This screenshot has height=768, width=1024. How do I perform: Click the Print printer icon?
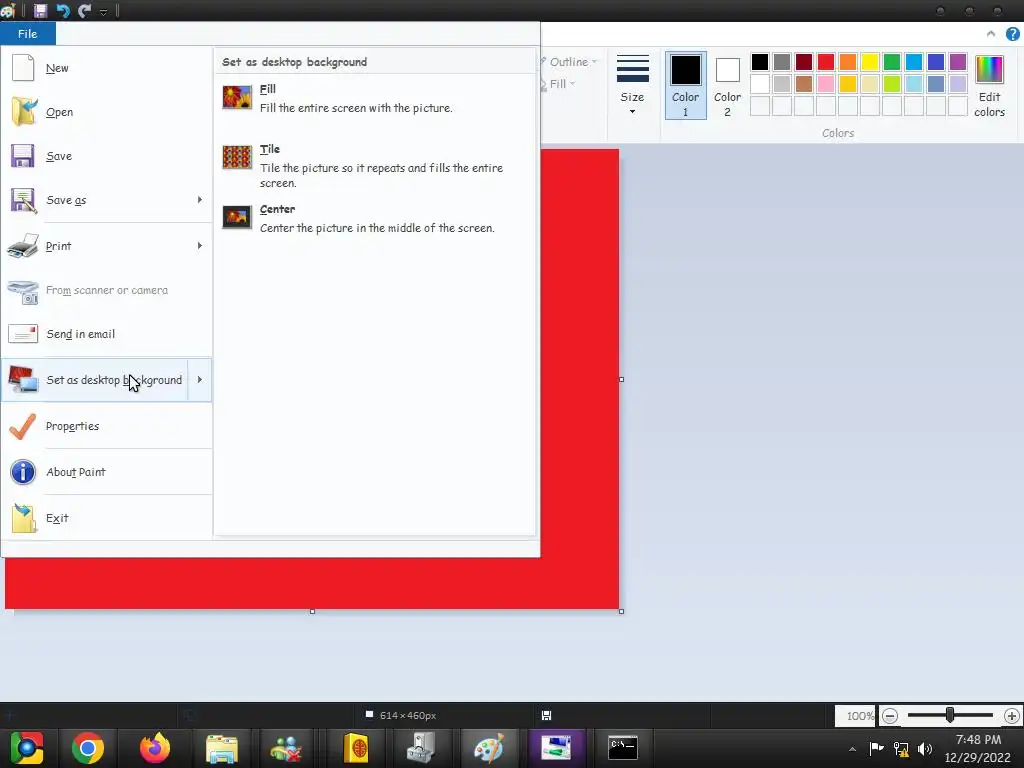coord(23,246)
